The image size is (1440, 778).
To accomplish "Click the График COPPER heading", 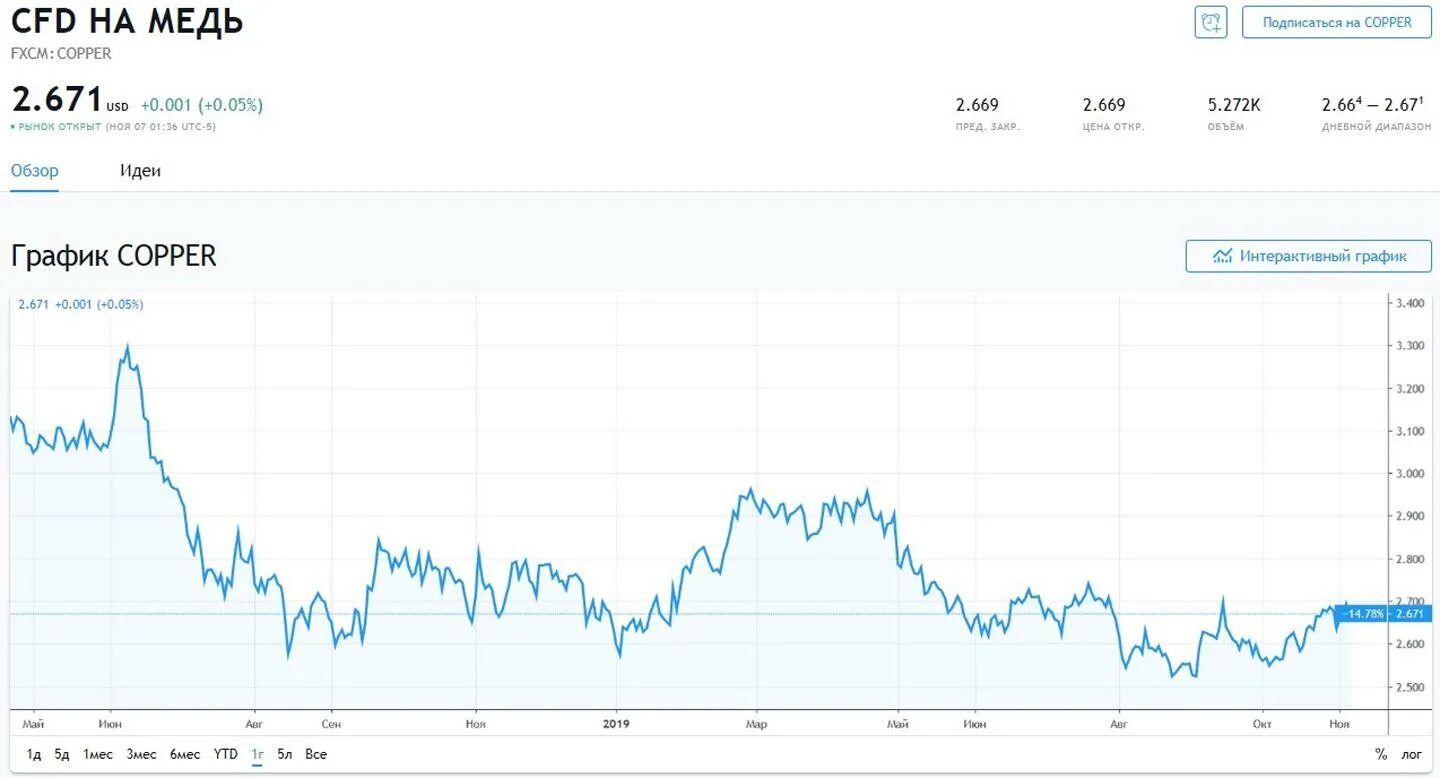I will [x=114, y=256].
